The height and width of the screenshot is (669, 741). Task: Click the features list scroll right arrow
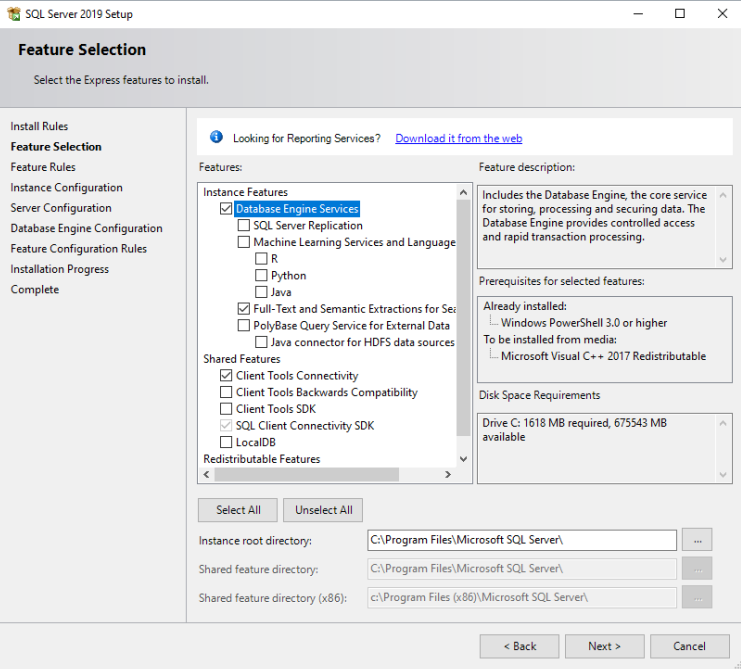point(448,474)
